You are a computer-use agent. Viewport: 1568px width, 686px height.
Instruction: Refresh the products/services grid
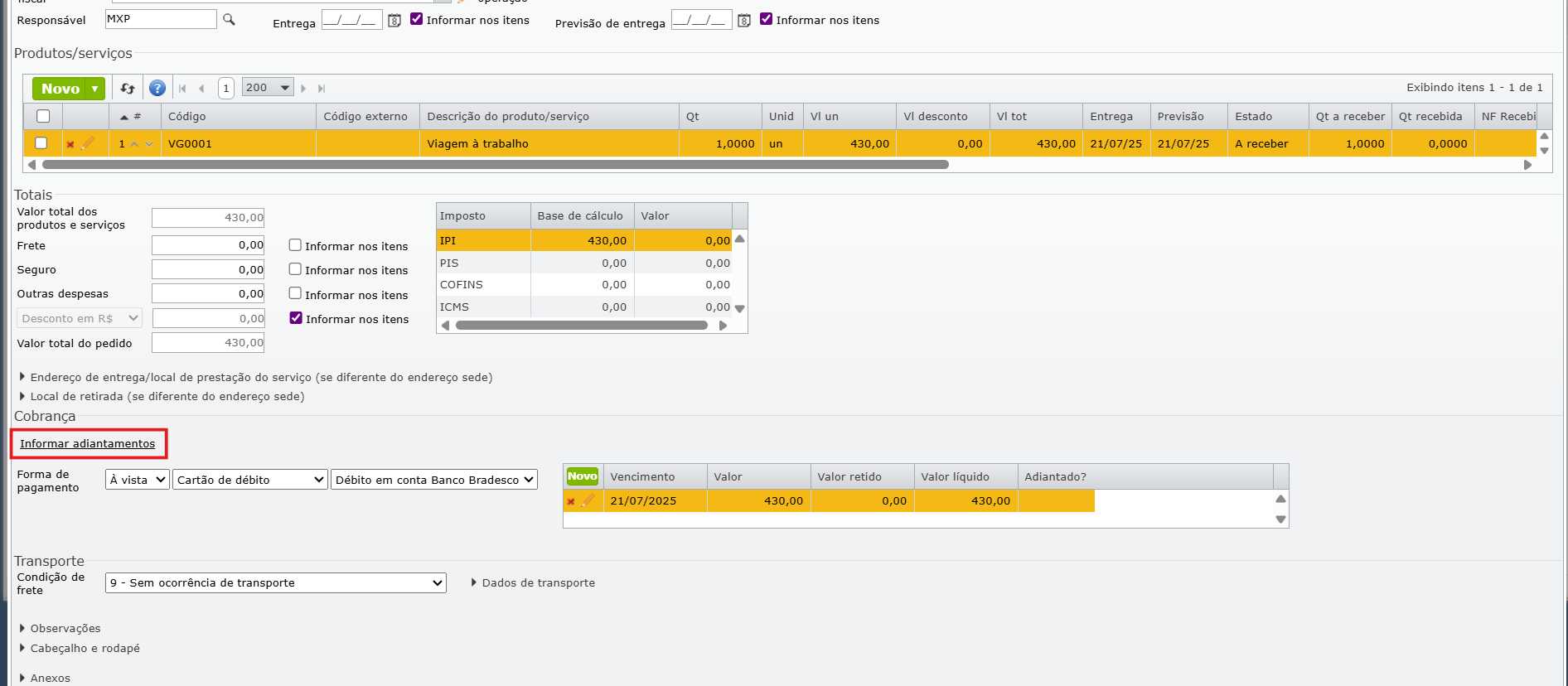(128, 88)
